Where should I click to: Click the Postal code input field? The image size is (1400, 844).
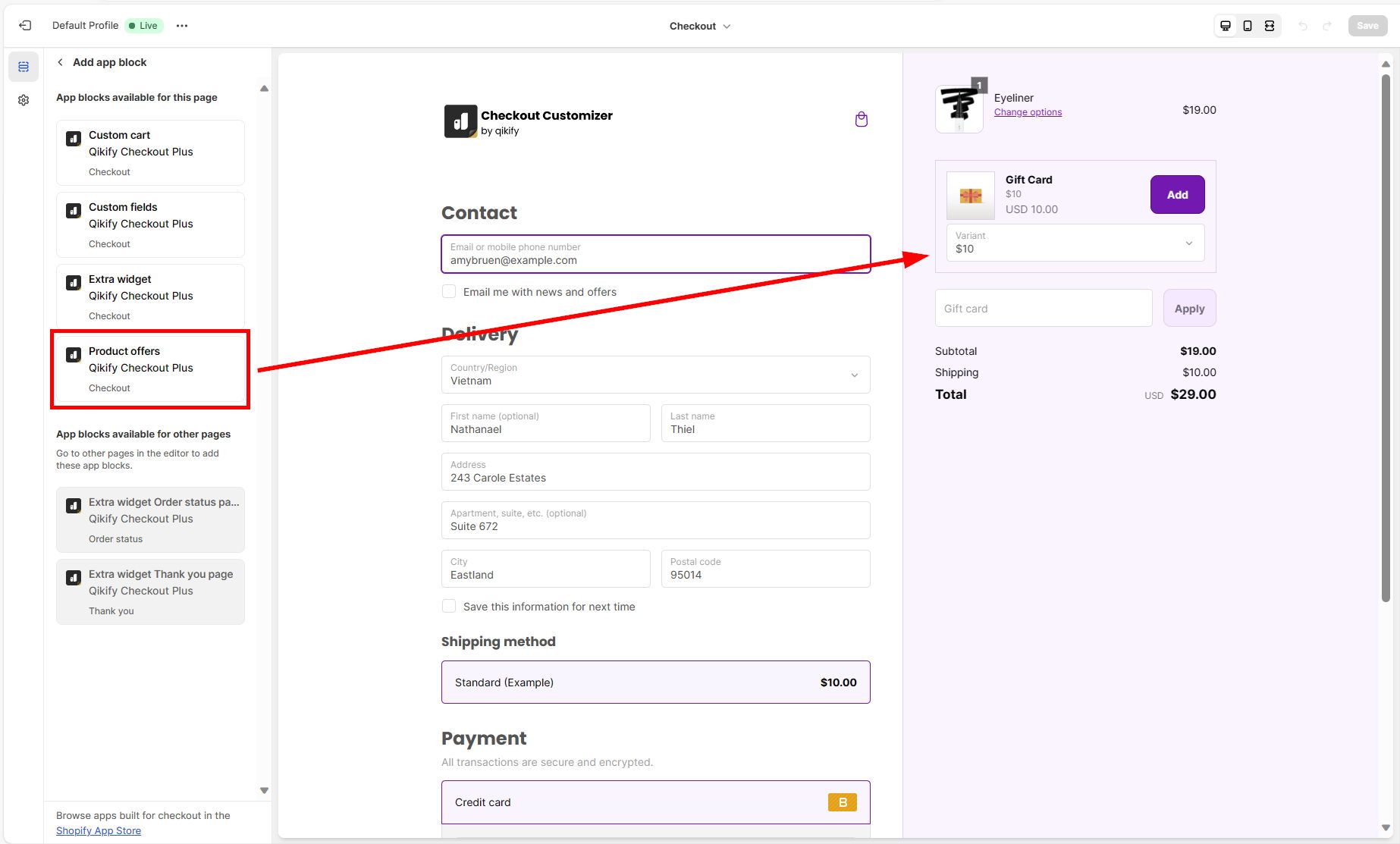[766, 569]
